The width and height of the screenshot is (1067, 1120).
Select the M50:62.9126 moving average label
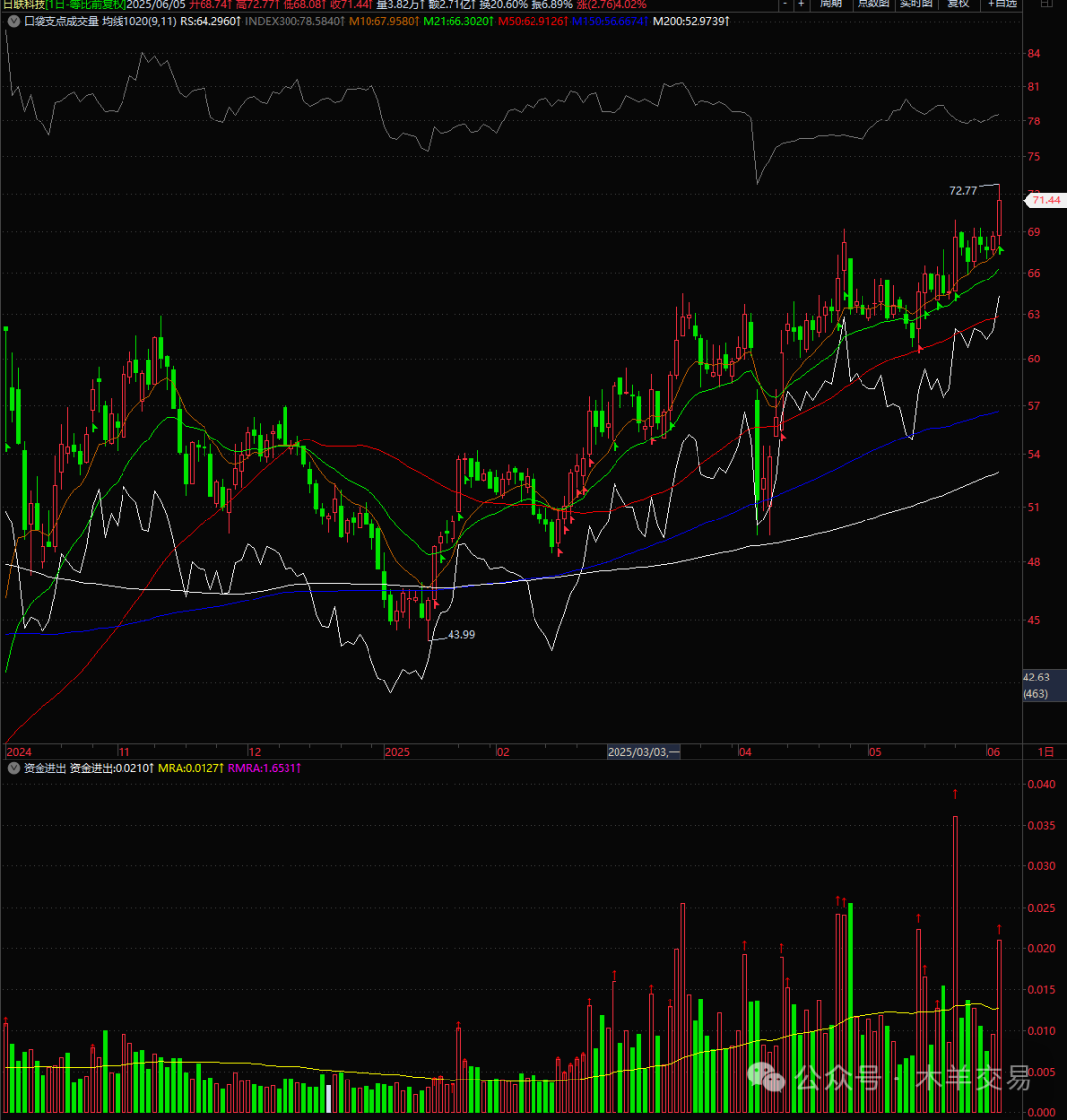533,22
